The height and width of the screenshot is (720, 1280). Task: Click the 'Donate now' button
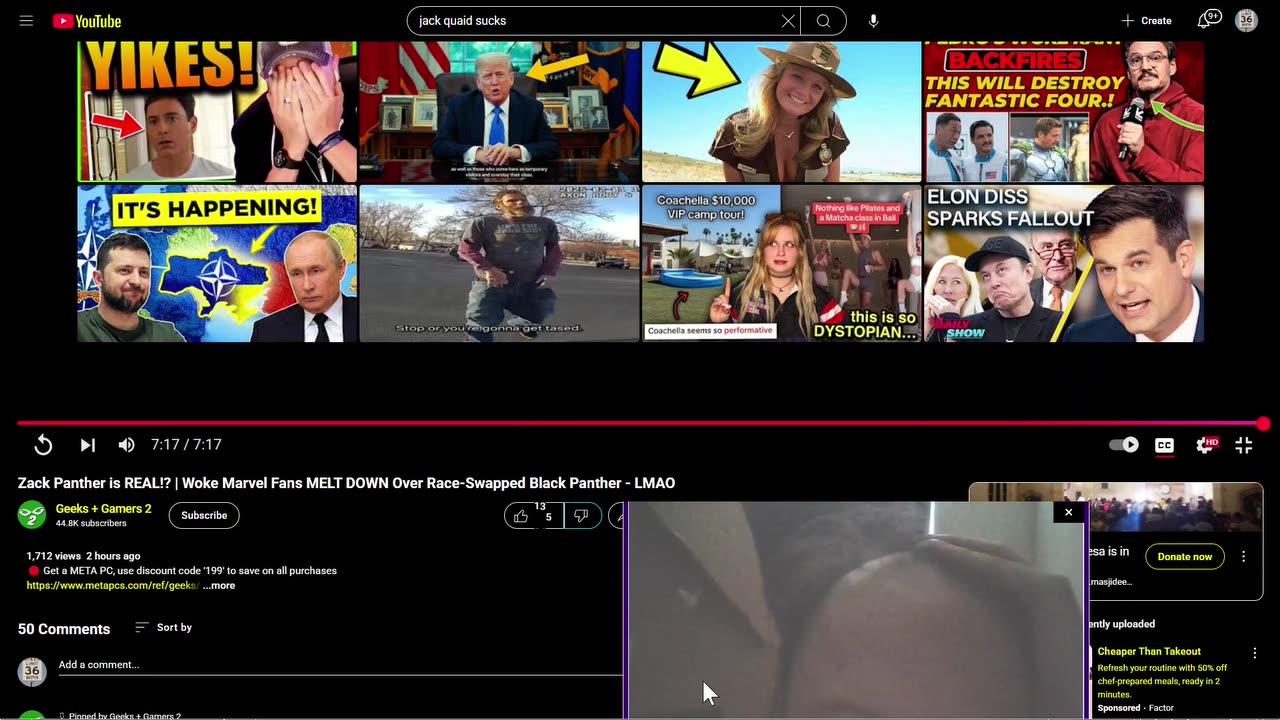(x=1184, y=556)
